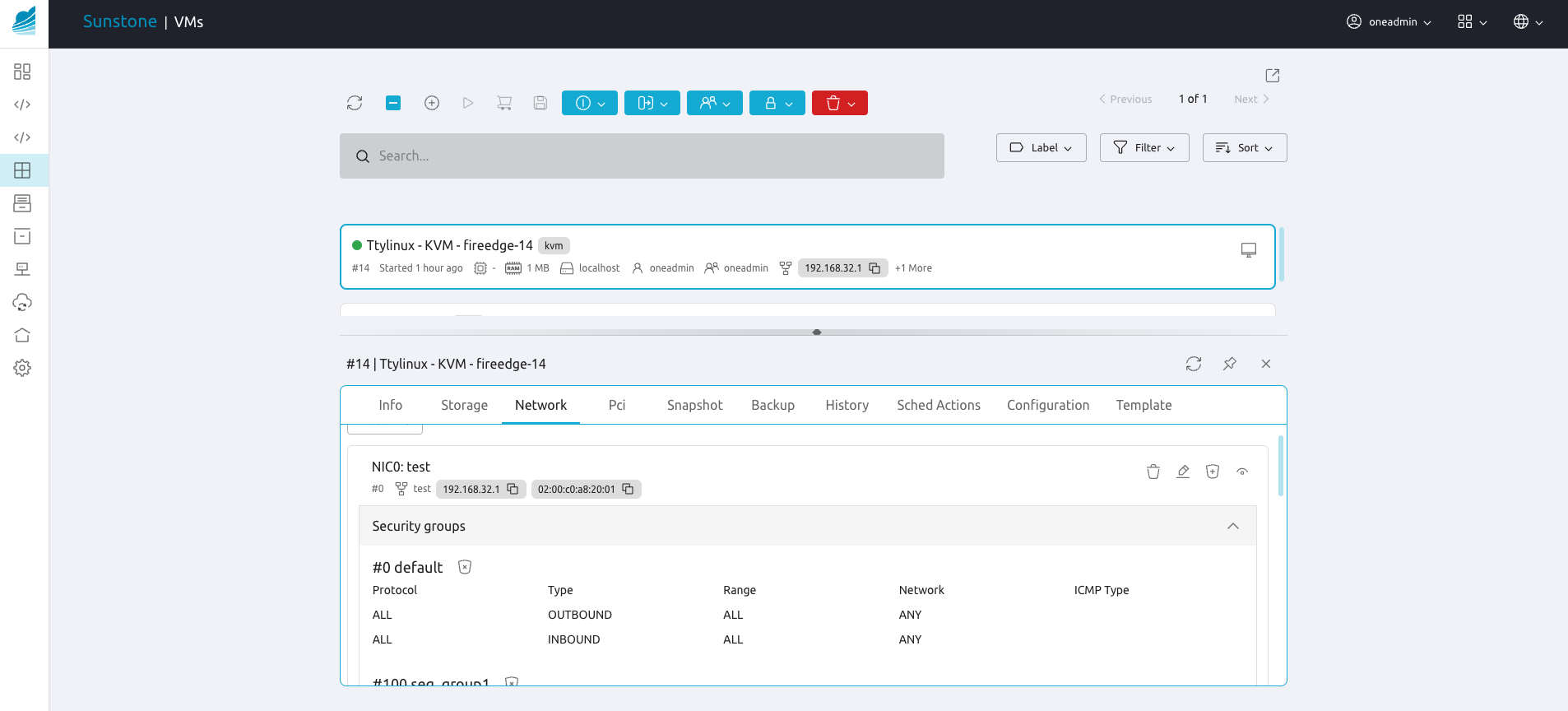Switch to the History tab
Screen dimensions: 1568x711
click(x=847, y=406)
